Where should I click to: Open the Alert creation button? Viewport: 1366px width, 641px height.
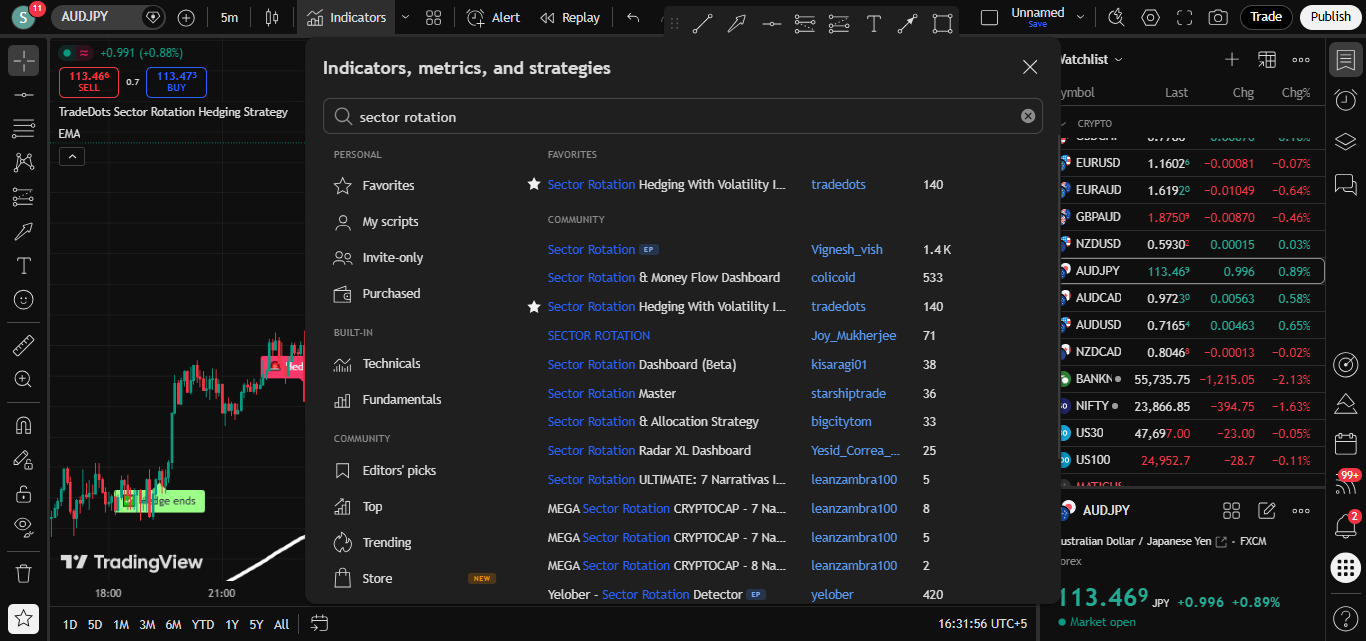[x=493, y=17]
